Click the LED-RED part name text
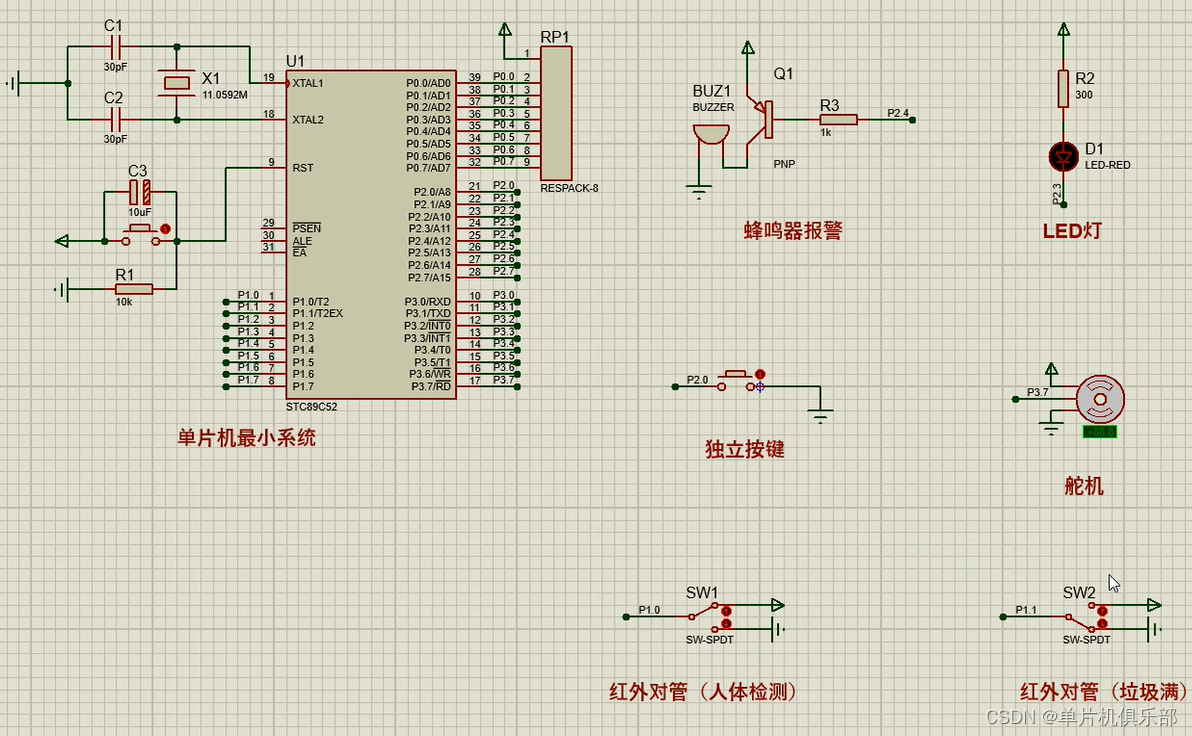This screenshot has height=736, width=1192. [x=1108, y=165]
